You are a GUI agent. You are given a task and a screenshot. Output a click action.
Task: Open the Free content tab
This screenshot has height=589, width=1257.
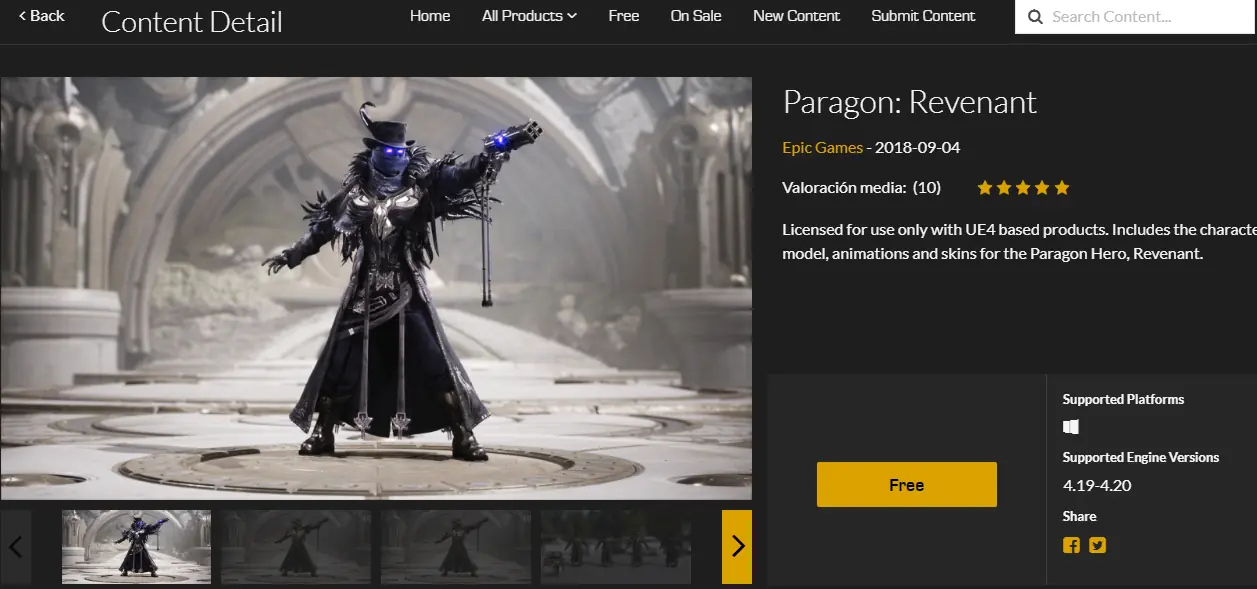coord(624,16)
